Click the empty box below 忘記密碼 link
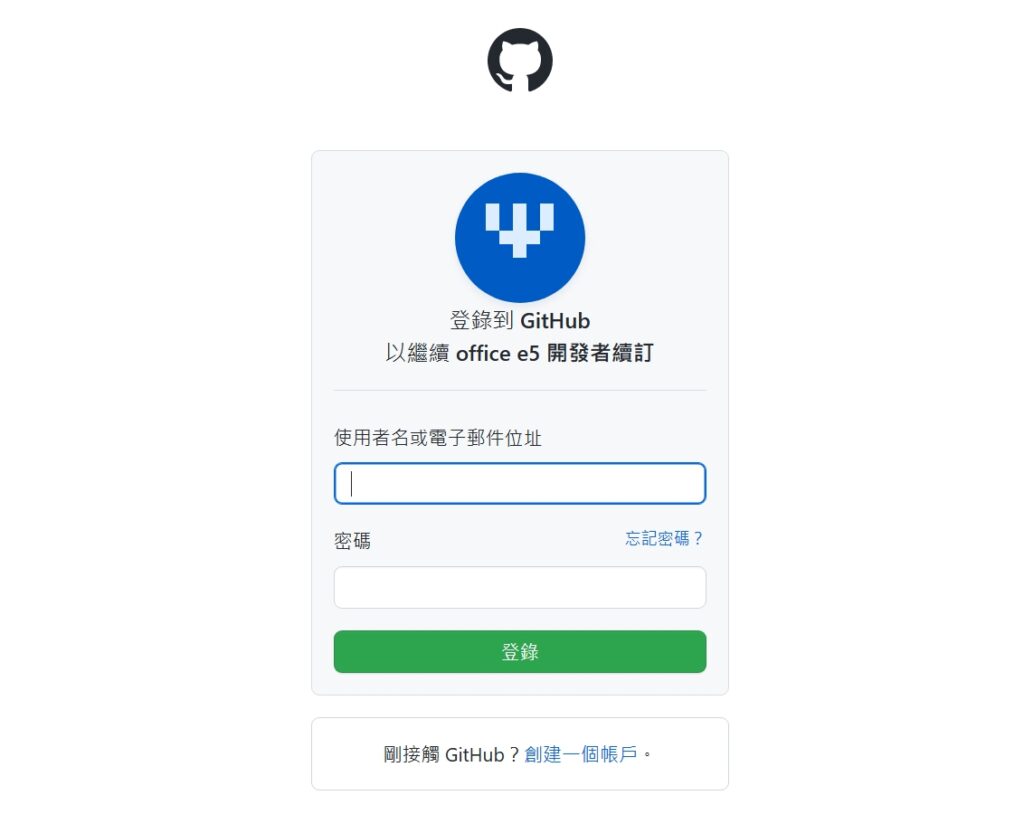 click(x=520, y=588)
